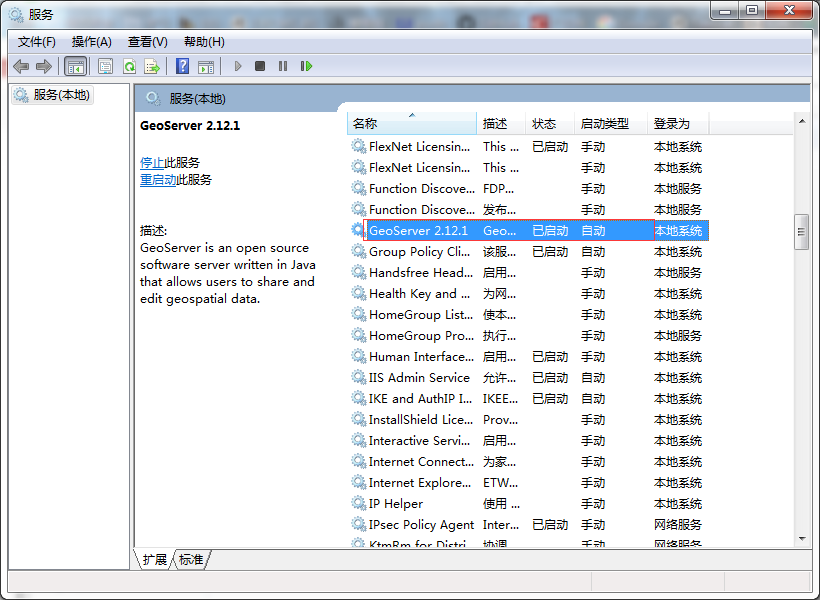
Task: Click the gear icon of Group Policy Client
Action: [358, 251]
